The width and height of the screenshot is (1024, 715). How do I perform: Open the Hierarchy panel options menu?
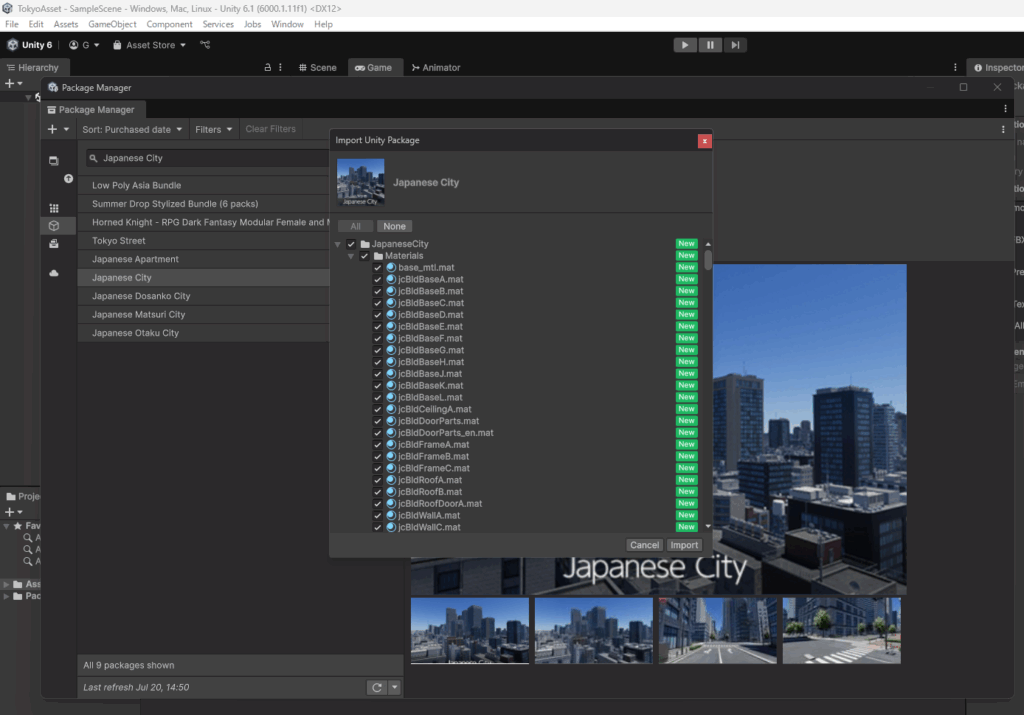tap(280, 67)
